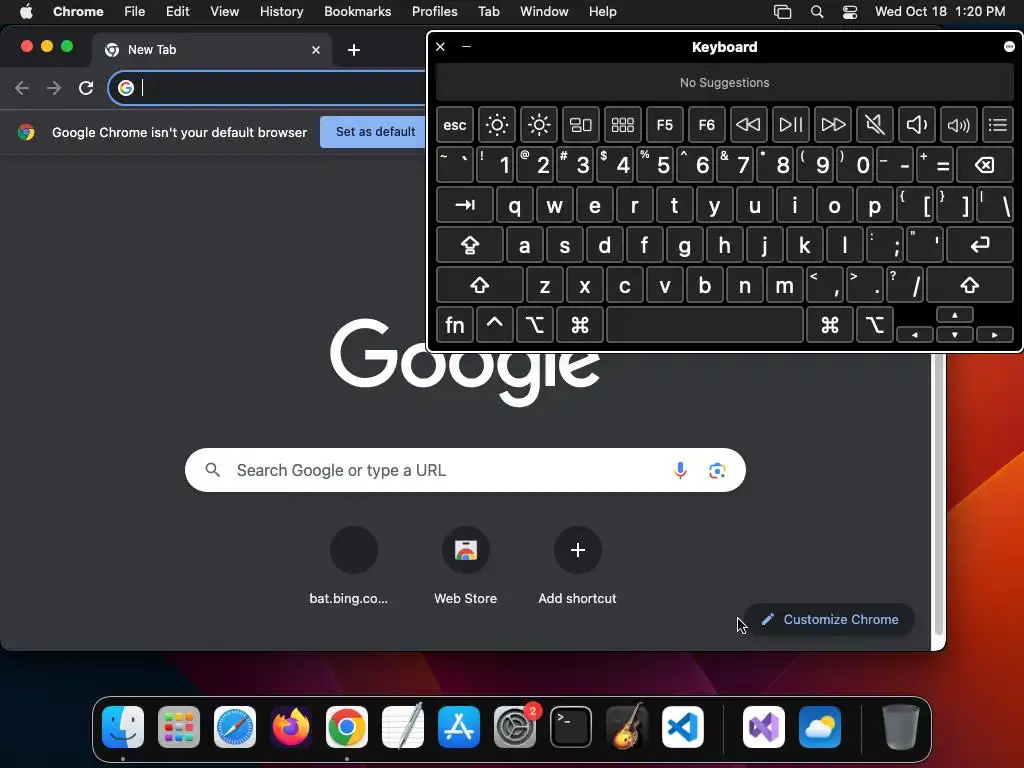Select the New Tab tab

pyautogui.click(x=212, y=50)
